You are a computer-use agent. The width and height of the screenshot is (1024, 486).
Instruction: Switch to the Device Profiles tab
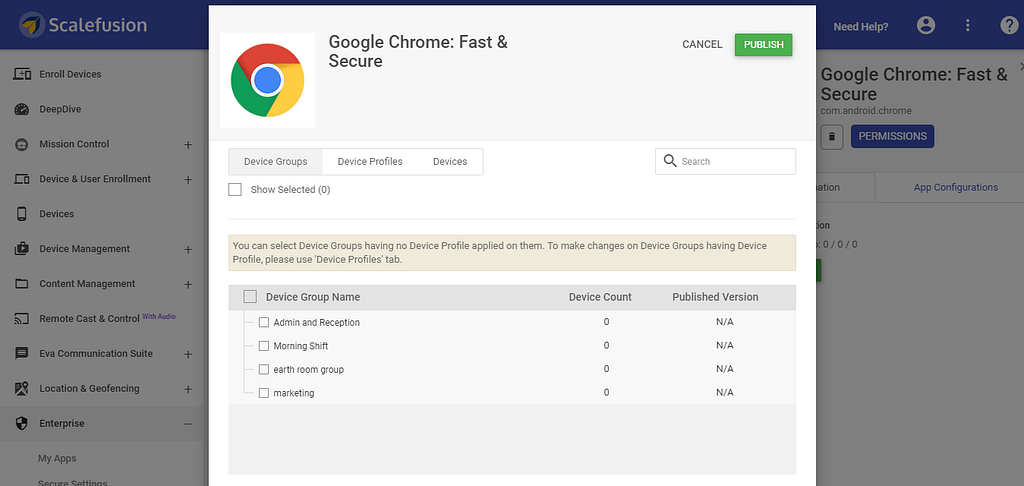[x=370, y=161]
